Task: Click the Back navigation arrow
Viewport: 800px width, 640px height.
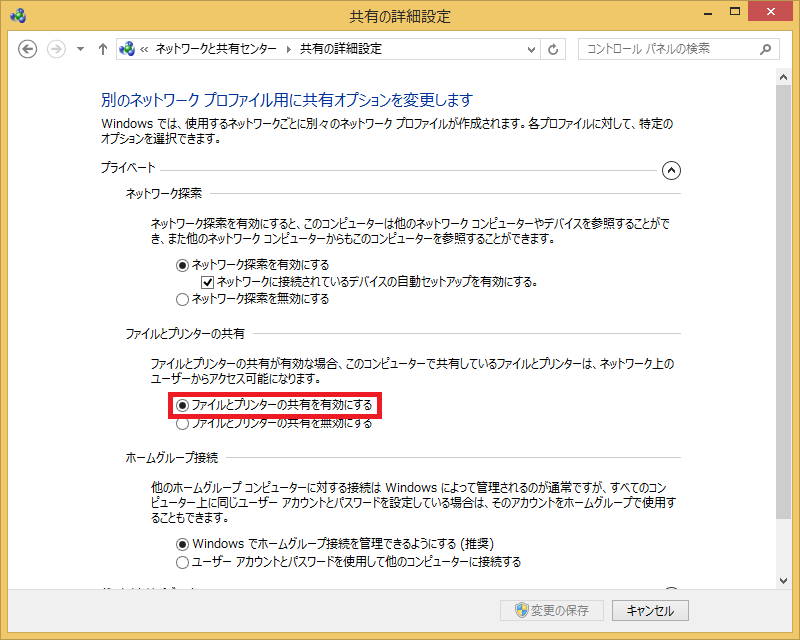Action: tap(28, 49)
